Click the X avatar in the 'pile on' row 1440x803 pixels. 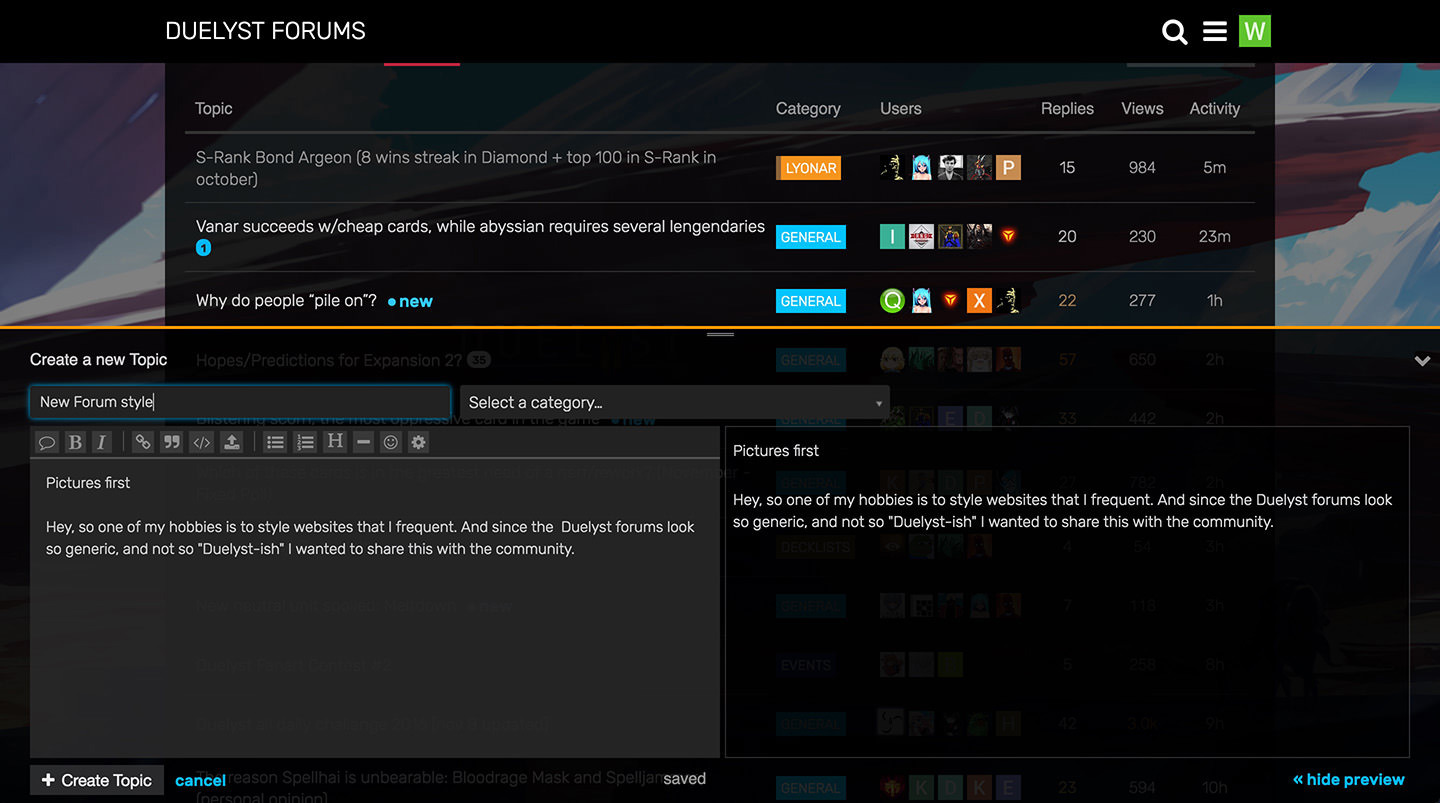[979, 300]
